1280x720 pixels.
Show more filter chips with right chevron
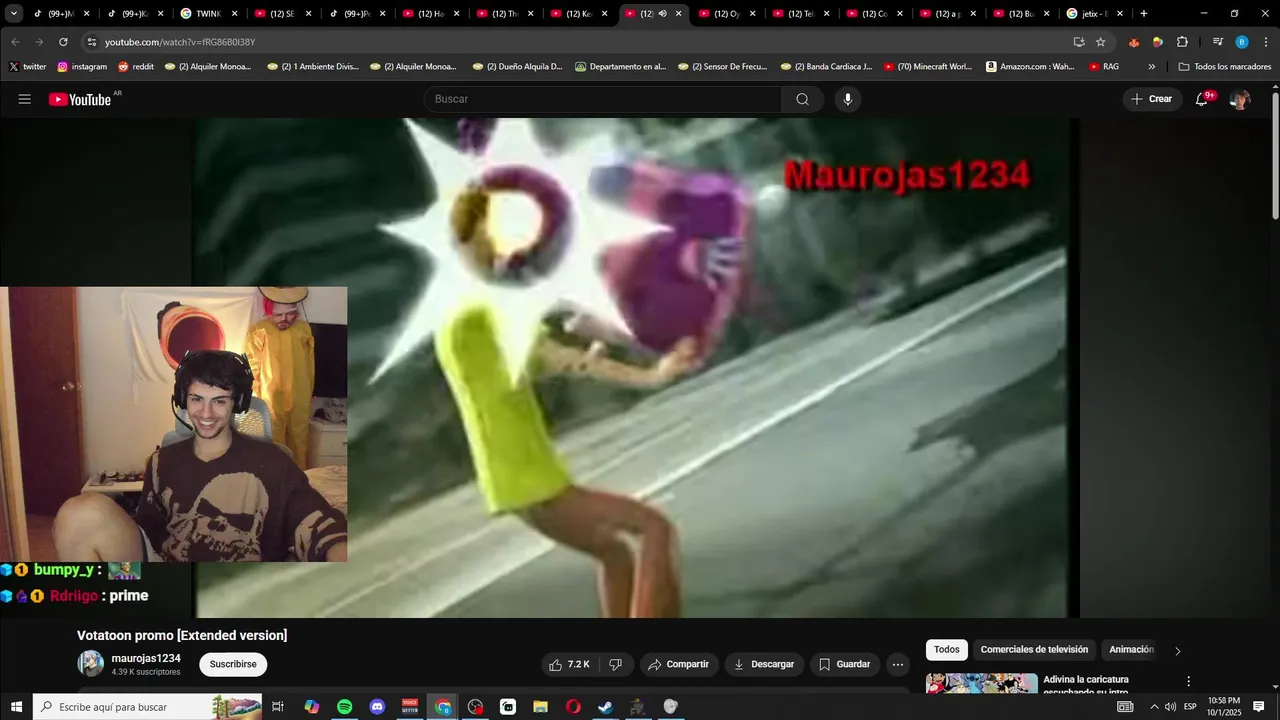(x=1177, y=651)
